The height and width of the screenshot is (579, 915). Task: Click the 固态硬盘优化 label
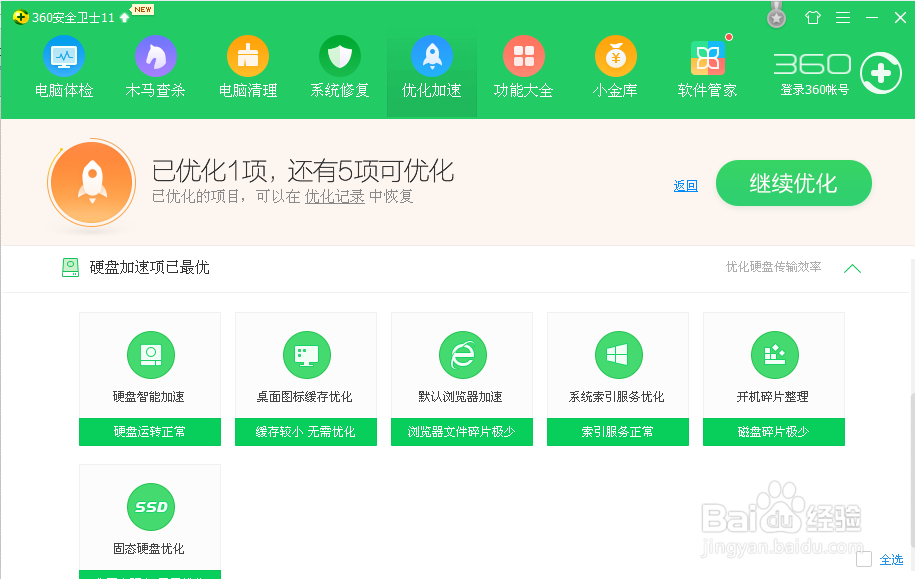tap(149, 549)
